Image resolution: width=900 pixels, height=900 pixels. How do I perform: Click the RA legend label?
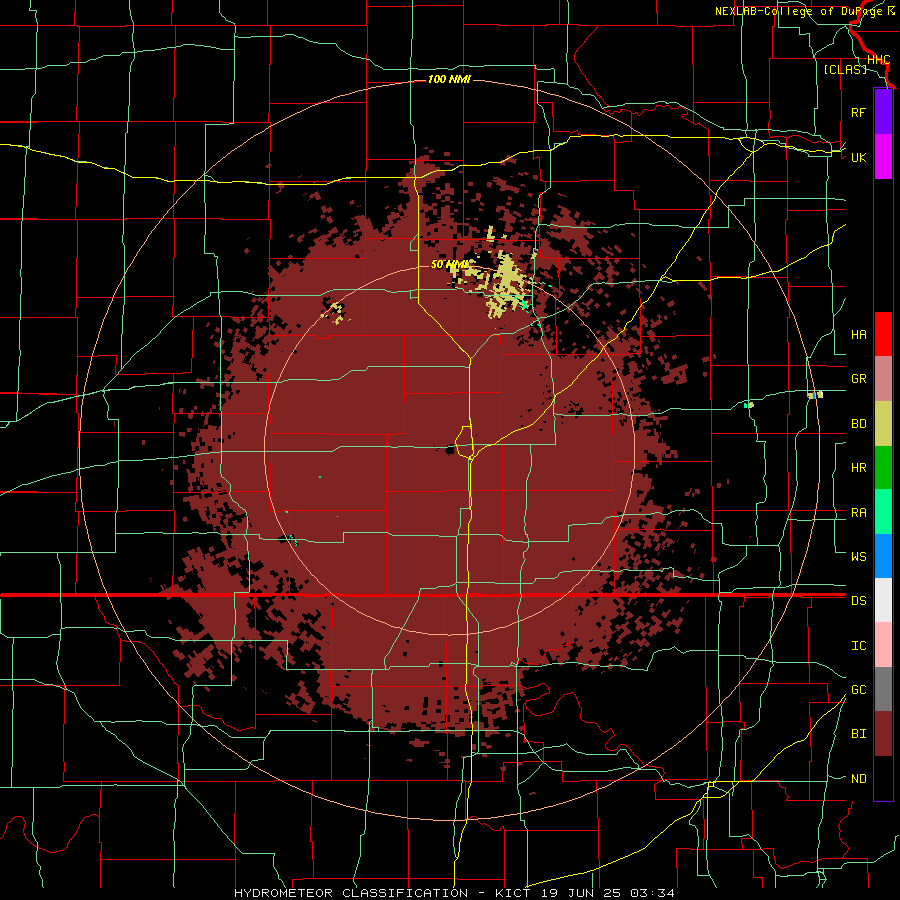[858, 513]
